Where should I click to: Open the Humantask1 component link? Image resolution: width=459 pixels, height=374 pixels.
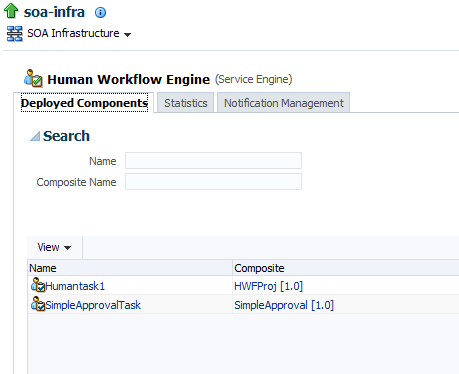point(75,286)
